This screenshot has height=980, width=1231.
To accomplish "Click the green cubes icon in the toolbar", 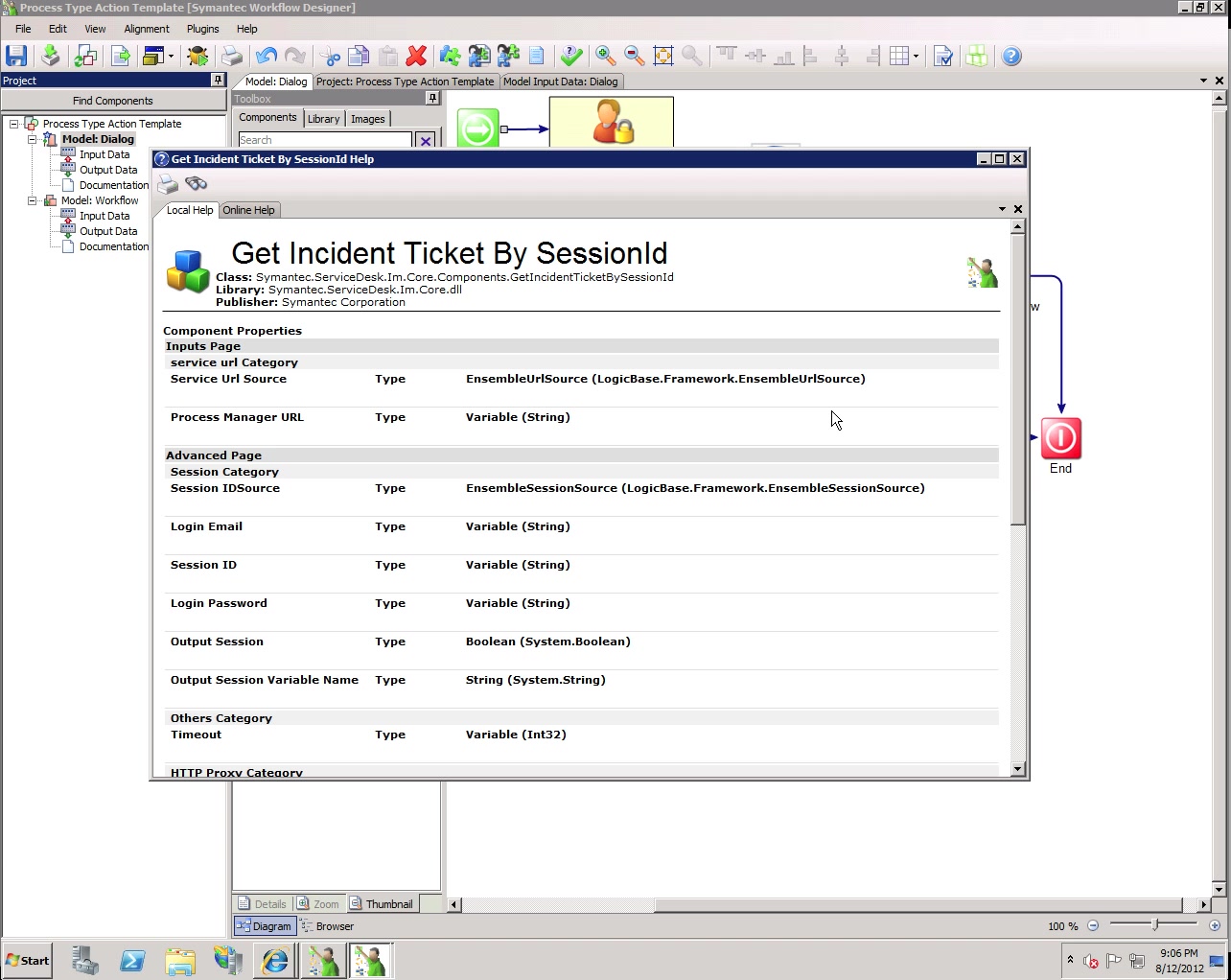I will point(976,56).
